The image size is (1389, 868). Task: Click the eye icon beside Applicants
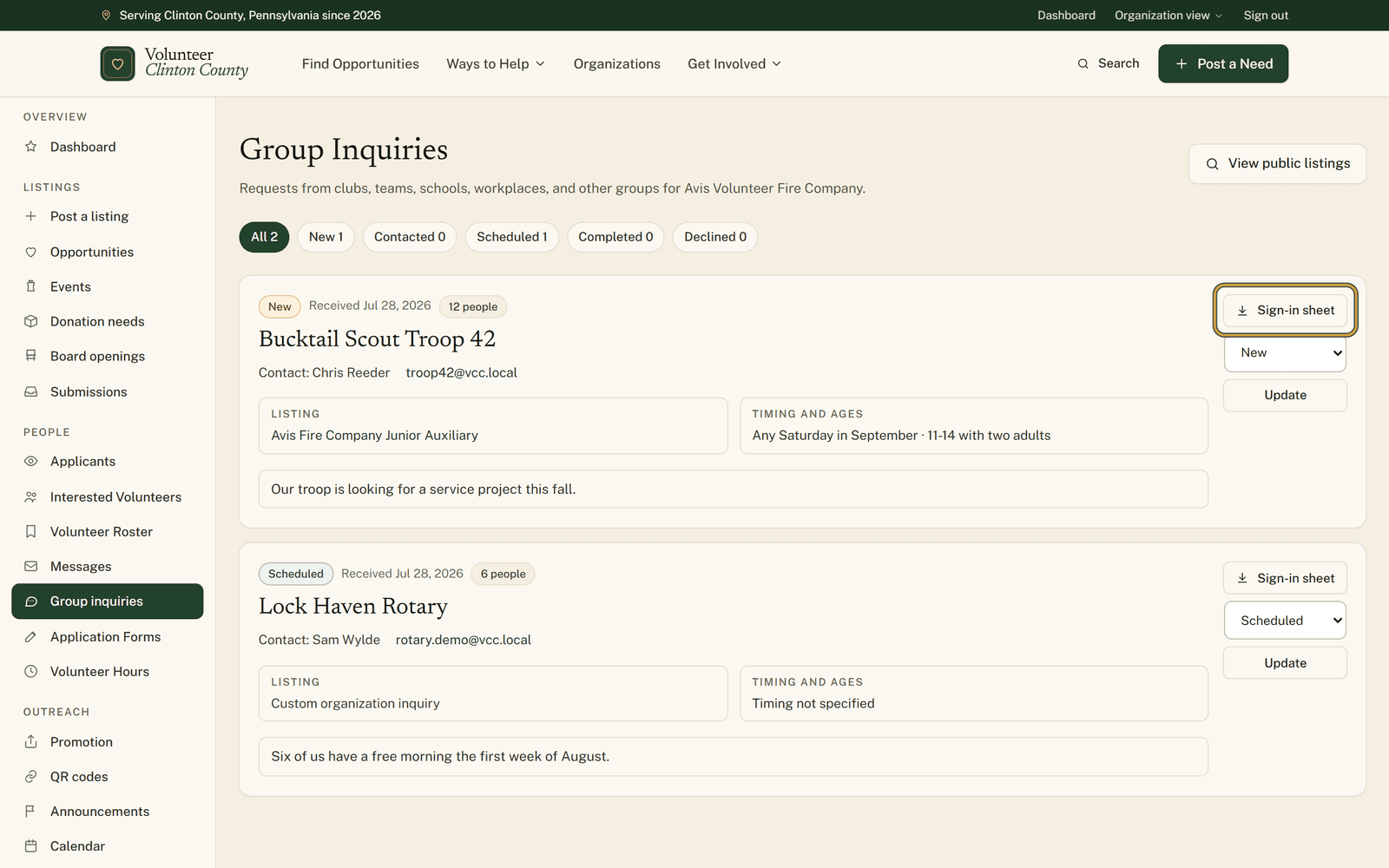(x=31, y=461)
